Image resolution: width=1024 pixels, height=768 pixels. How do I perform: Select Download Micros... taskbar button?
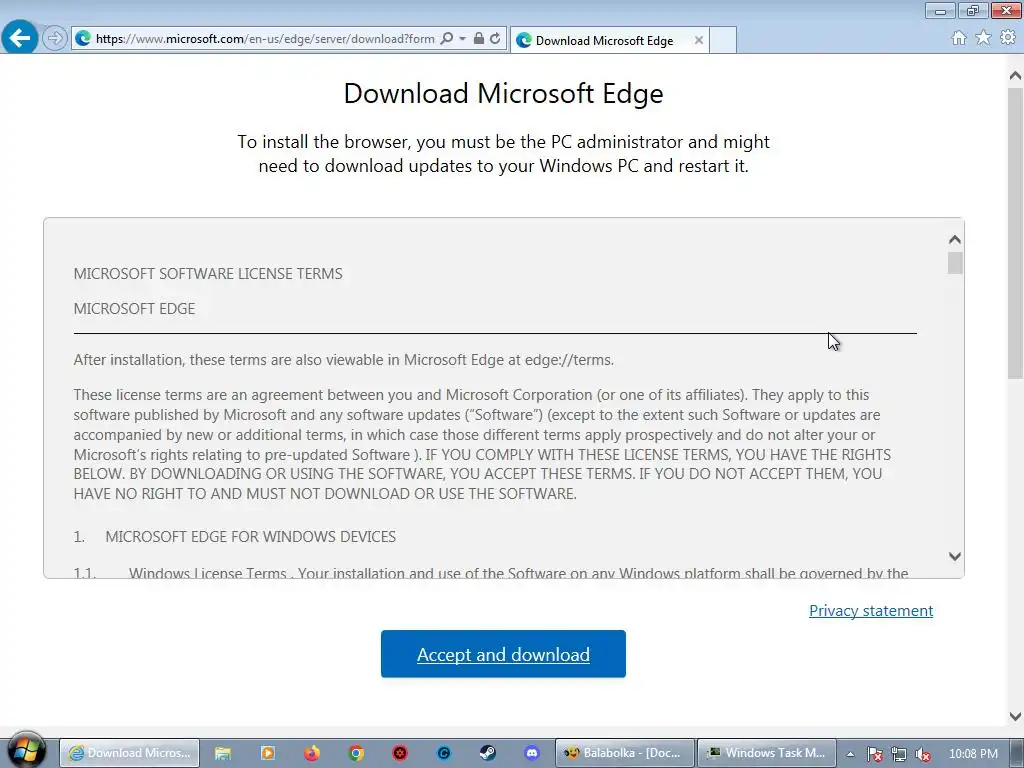click(129, 753)
